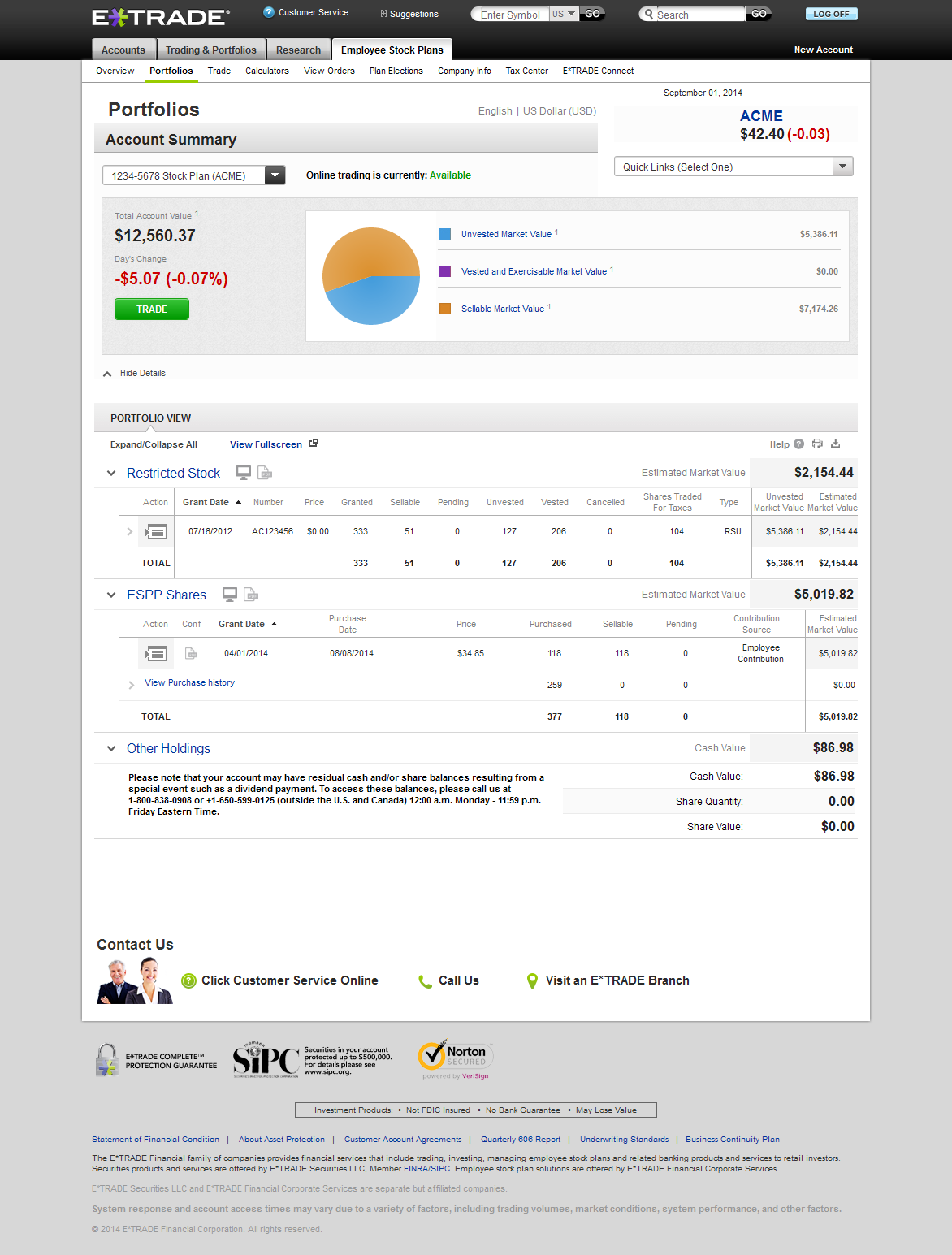Click the green phone icon for Call Us

click(x=425, y=981)
